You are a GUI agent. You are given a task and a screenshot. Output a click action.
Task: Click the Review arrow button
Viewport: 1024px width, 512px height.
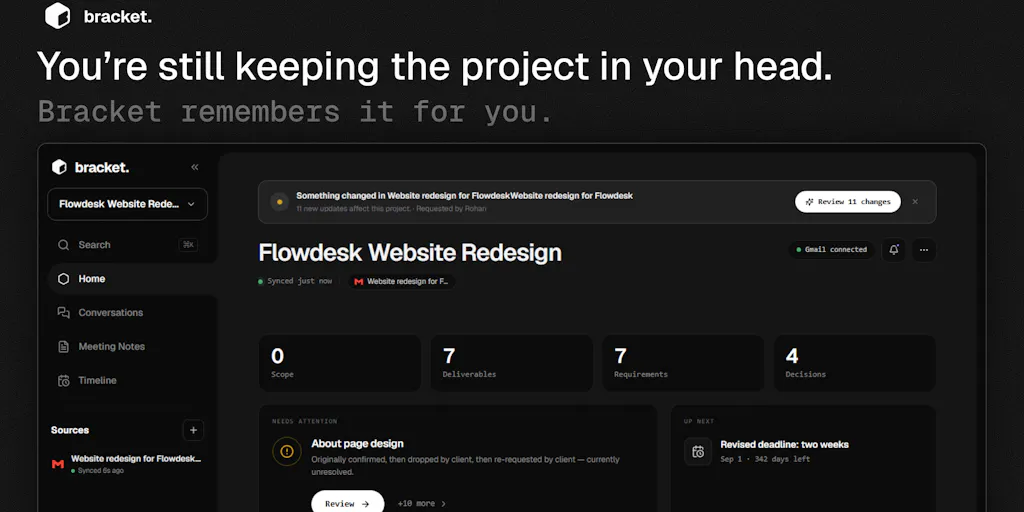347,504
